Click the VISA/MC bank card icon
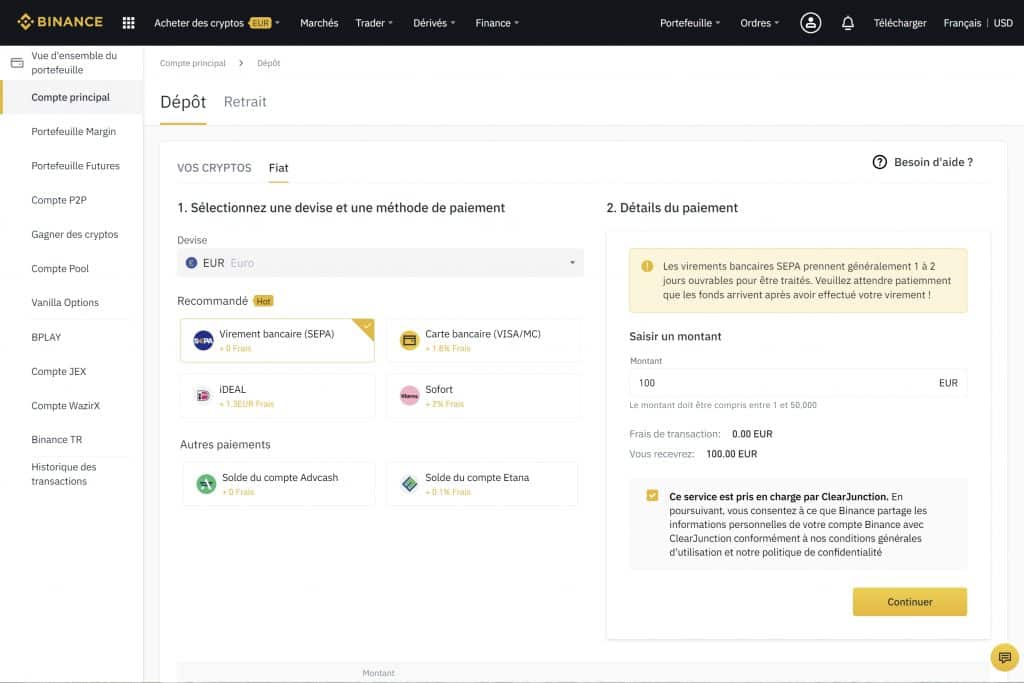This screenshot has width=1024, height=683. [x=409, y=339]
